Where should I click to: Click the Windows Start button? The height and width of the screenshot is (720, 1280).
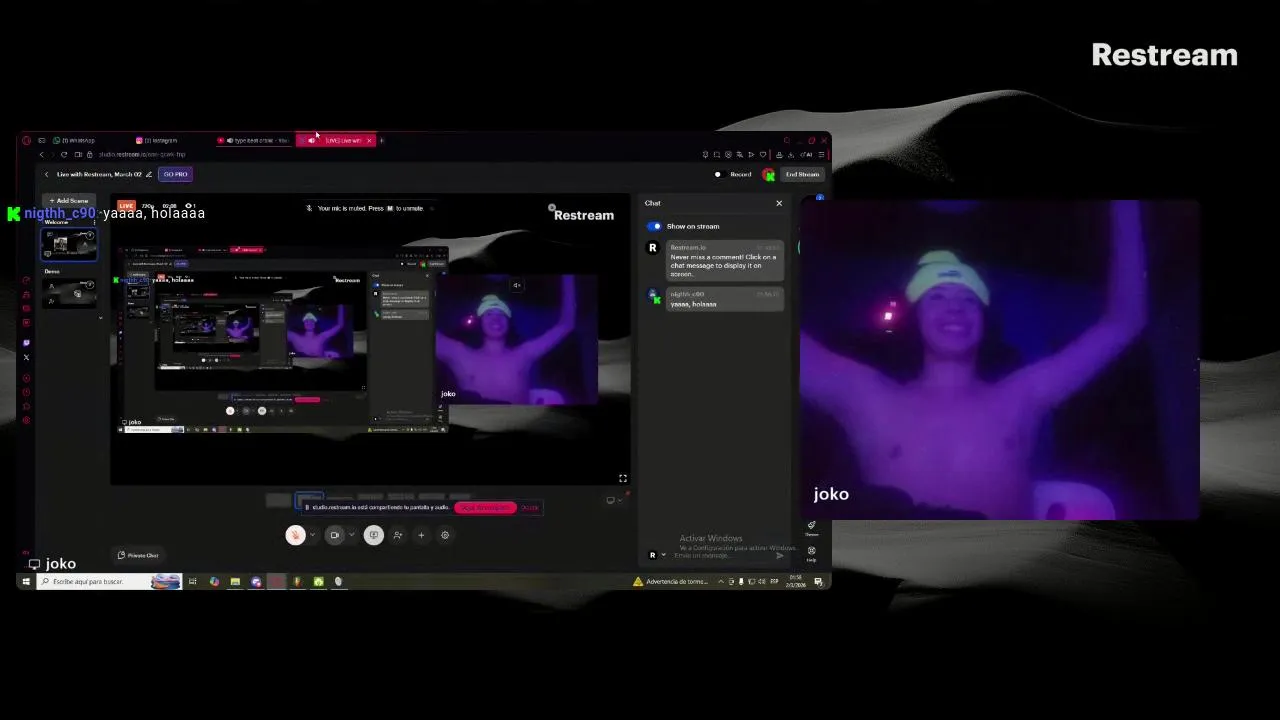click(27, 581)
